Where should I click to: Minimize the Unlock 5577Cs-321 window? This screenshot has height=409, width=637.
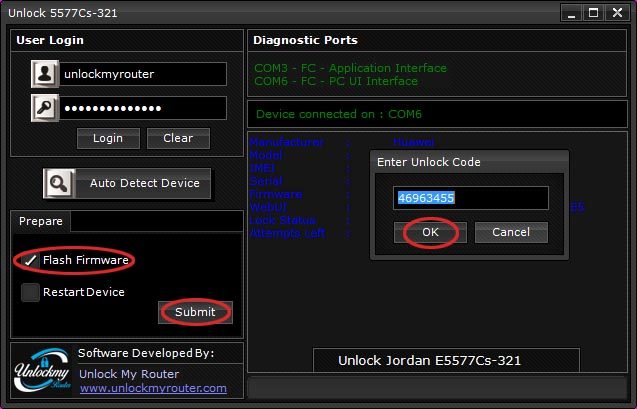click(x=571, y=13)
